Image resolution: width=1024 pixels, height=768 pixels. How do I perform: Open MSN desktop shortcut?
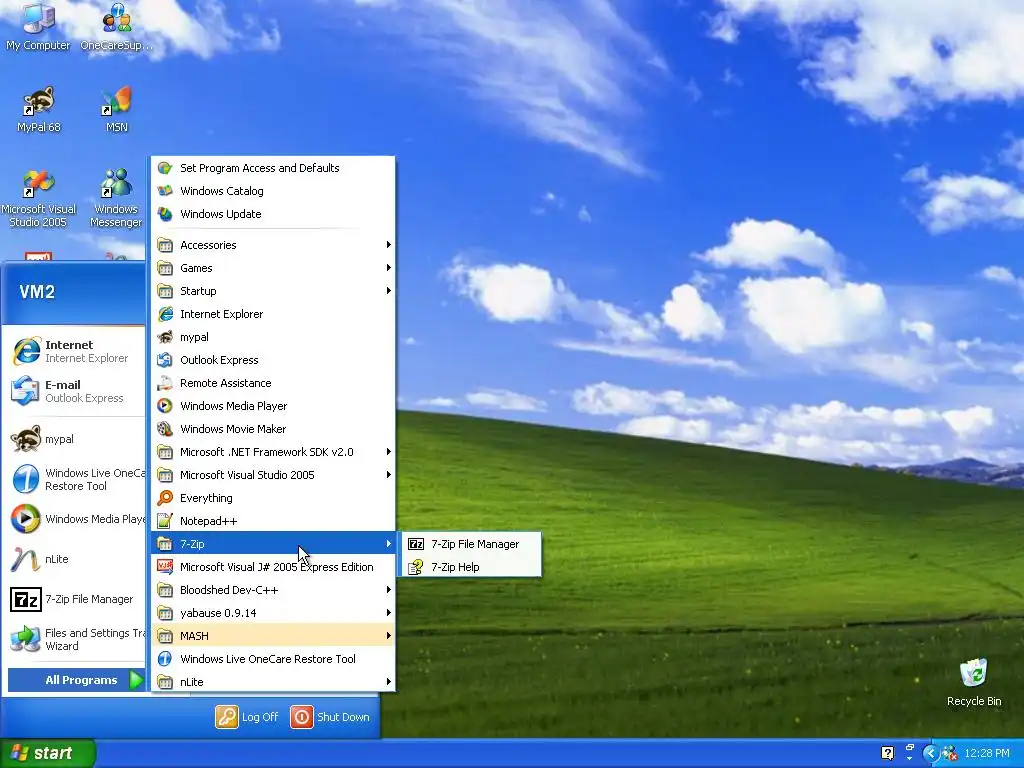(117, 109)
